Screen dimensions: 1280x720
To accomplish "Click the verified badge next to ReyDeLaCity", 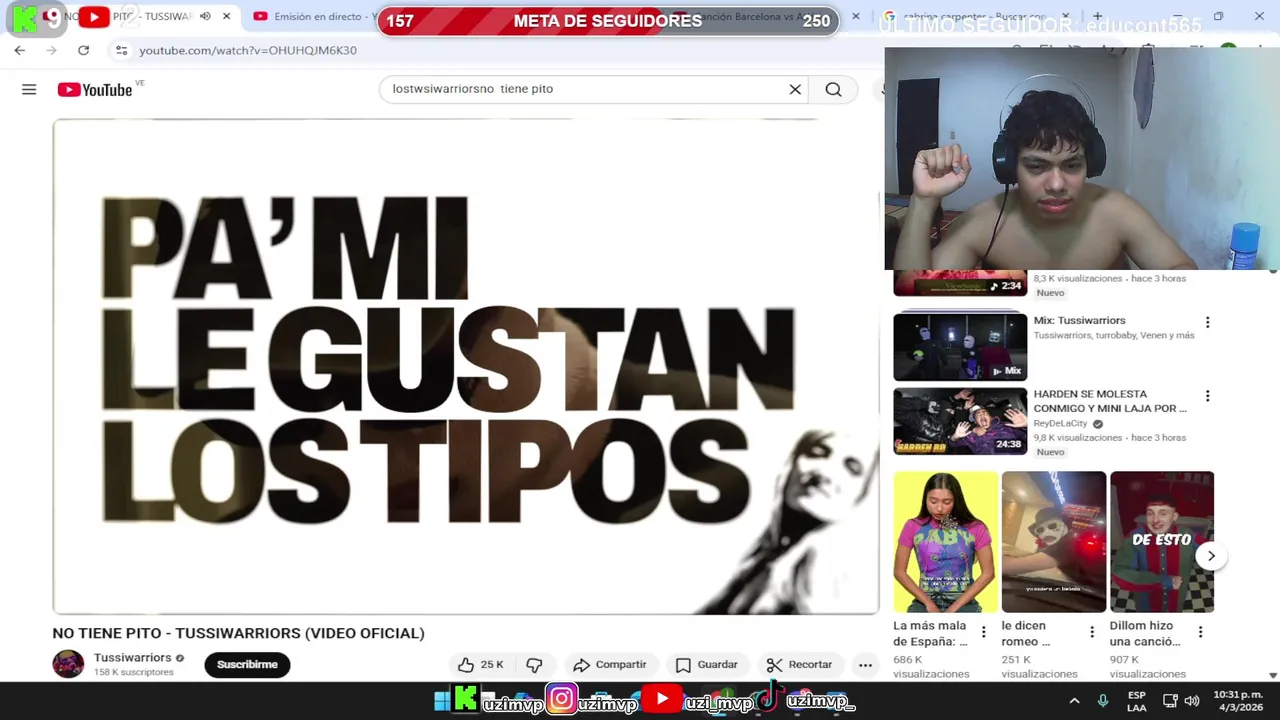I will coord(1098,424).
